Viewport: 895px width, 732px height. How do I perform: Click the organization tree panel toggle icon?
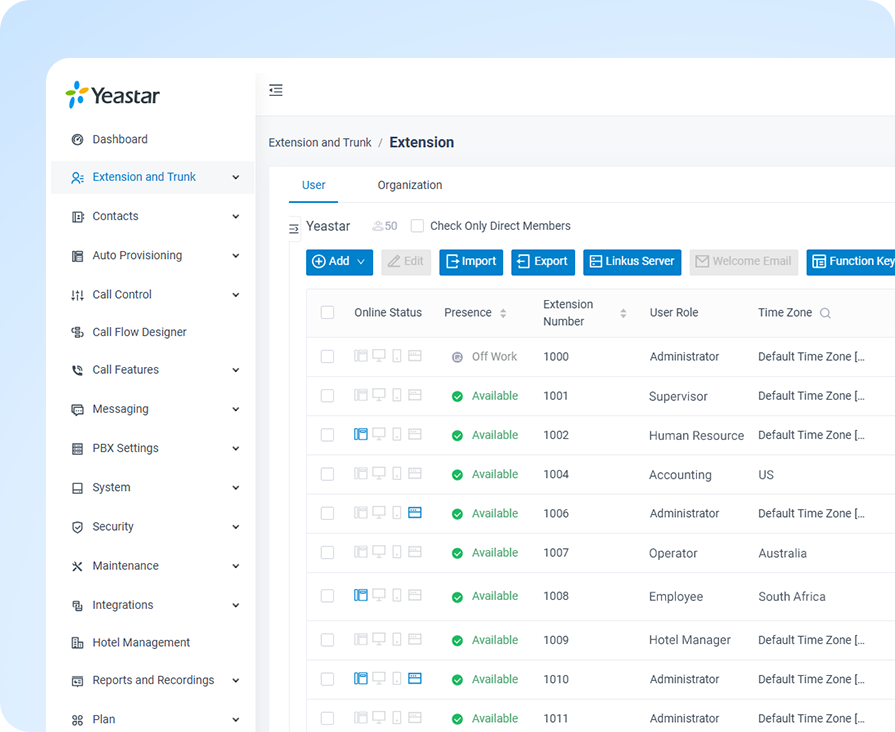click(294, 229)
